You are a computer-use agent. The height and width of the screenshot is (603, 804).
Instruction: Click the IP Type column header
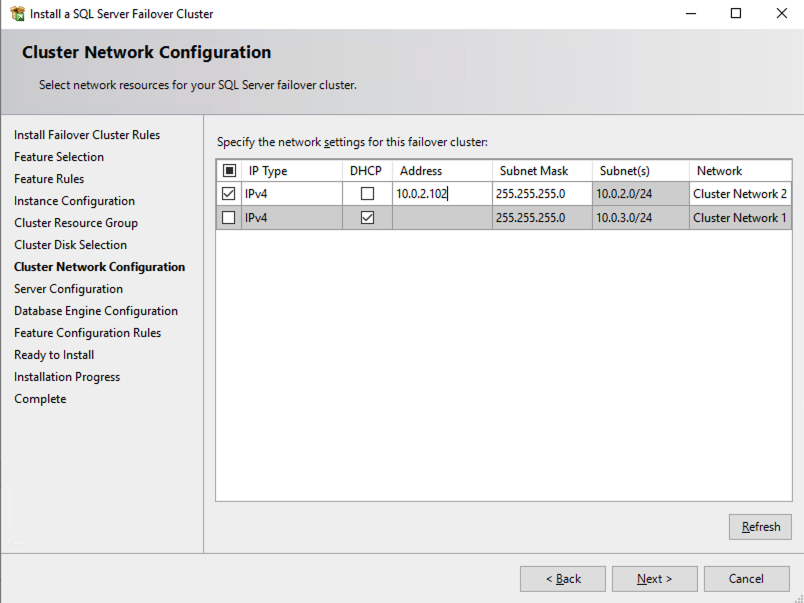point(268,171)
